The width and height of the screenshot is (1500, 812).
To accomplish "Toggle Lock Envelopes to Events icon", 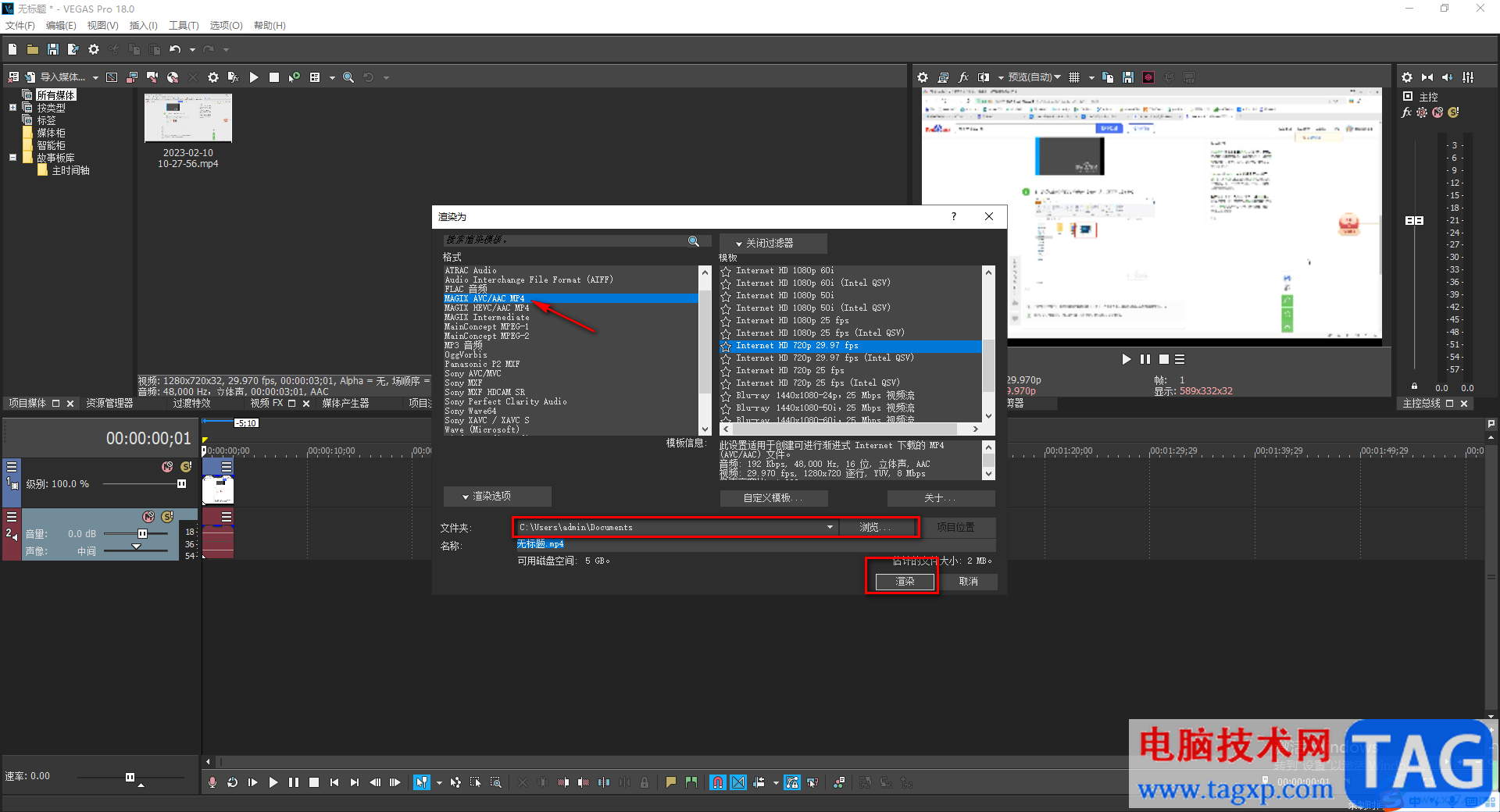I will [x=792, y=782].
